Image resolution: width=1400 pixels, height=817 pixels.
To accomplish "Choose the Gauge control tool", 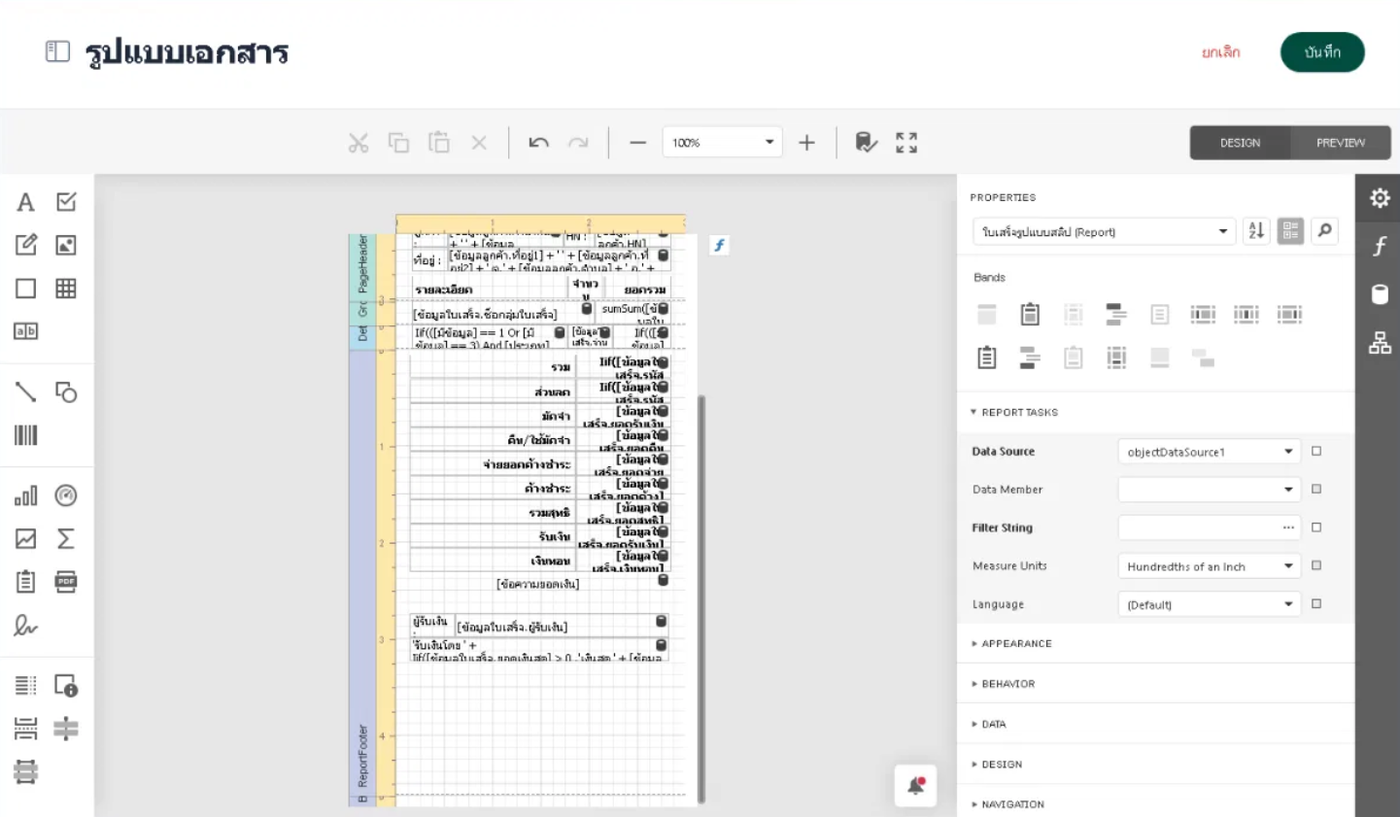I will (66, 496).
